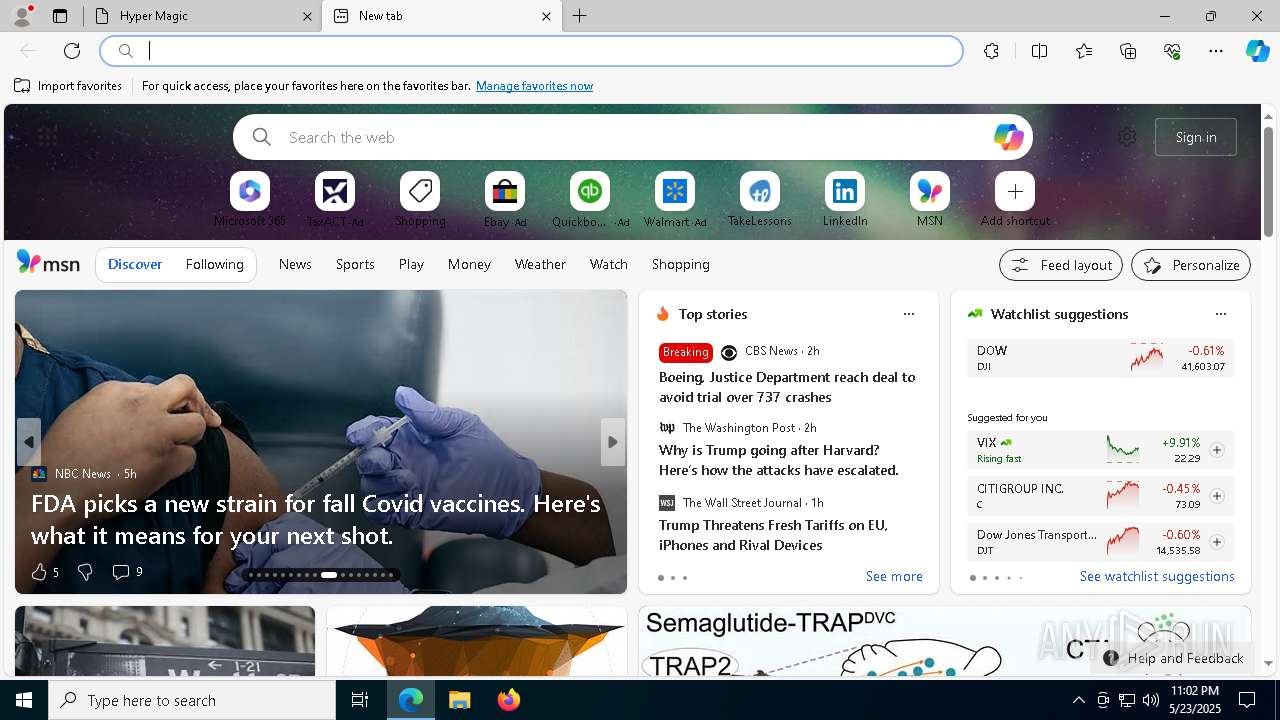Open the TakeLessons shortcut tile

pos(760,199)
